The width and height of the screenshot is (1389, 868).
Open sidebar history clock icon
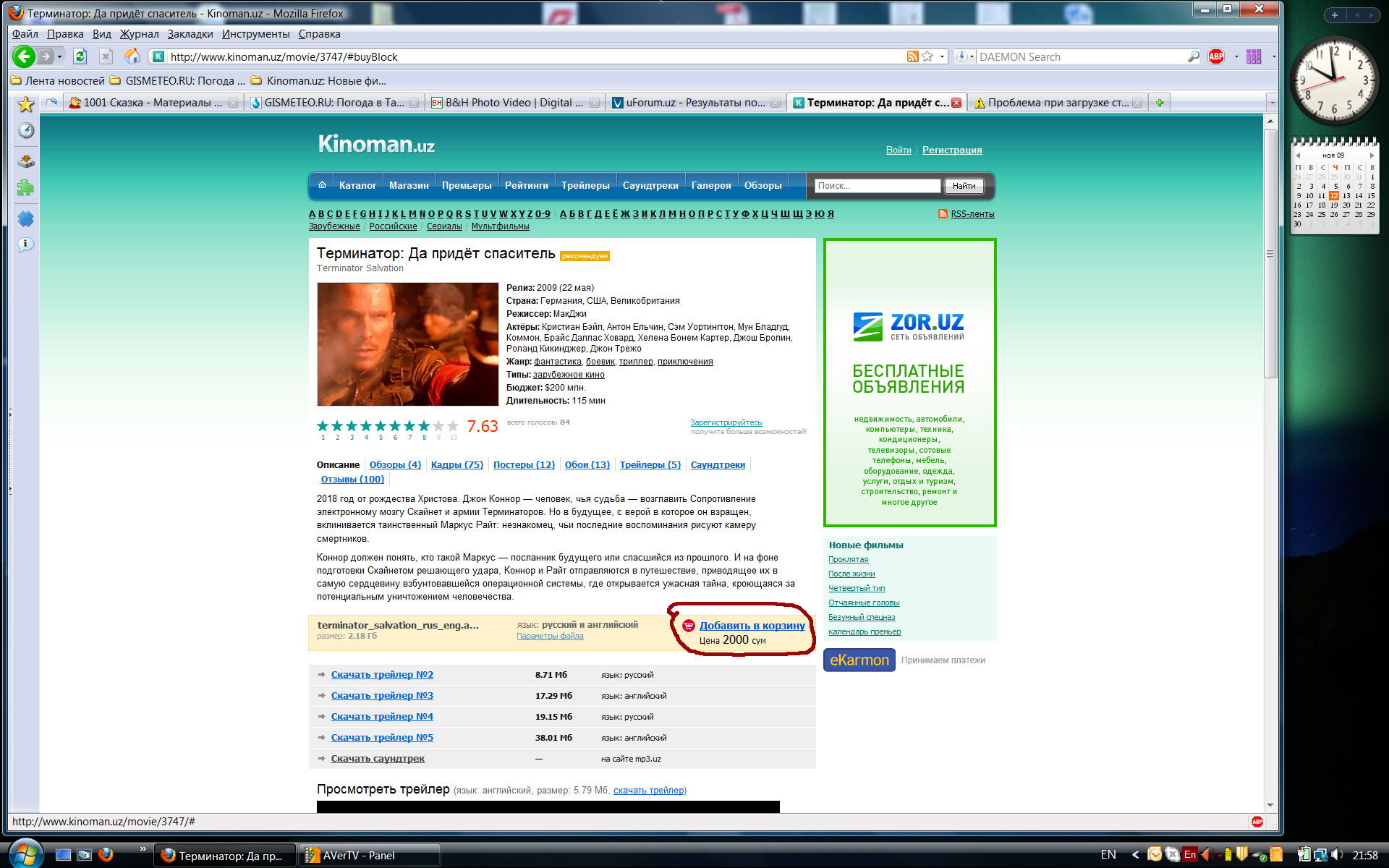click(26, 130)
